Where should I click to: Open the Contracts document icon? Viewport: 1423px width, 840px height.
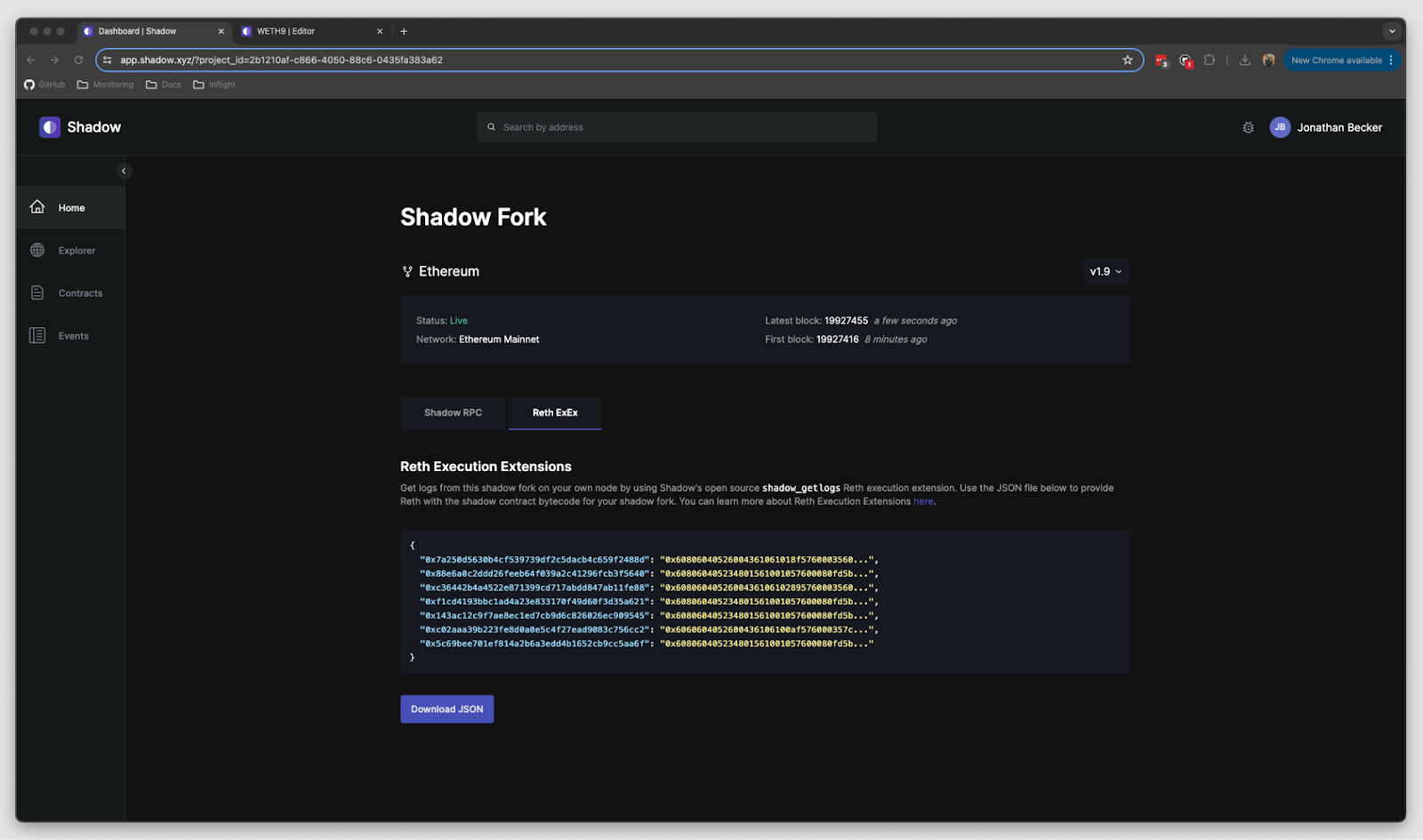coord(37,292)
